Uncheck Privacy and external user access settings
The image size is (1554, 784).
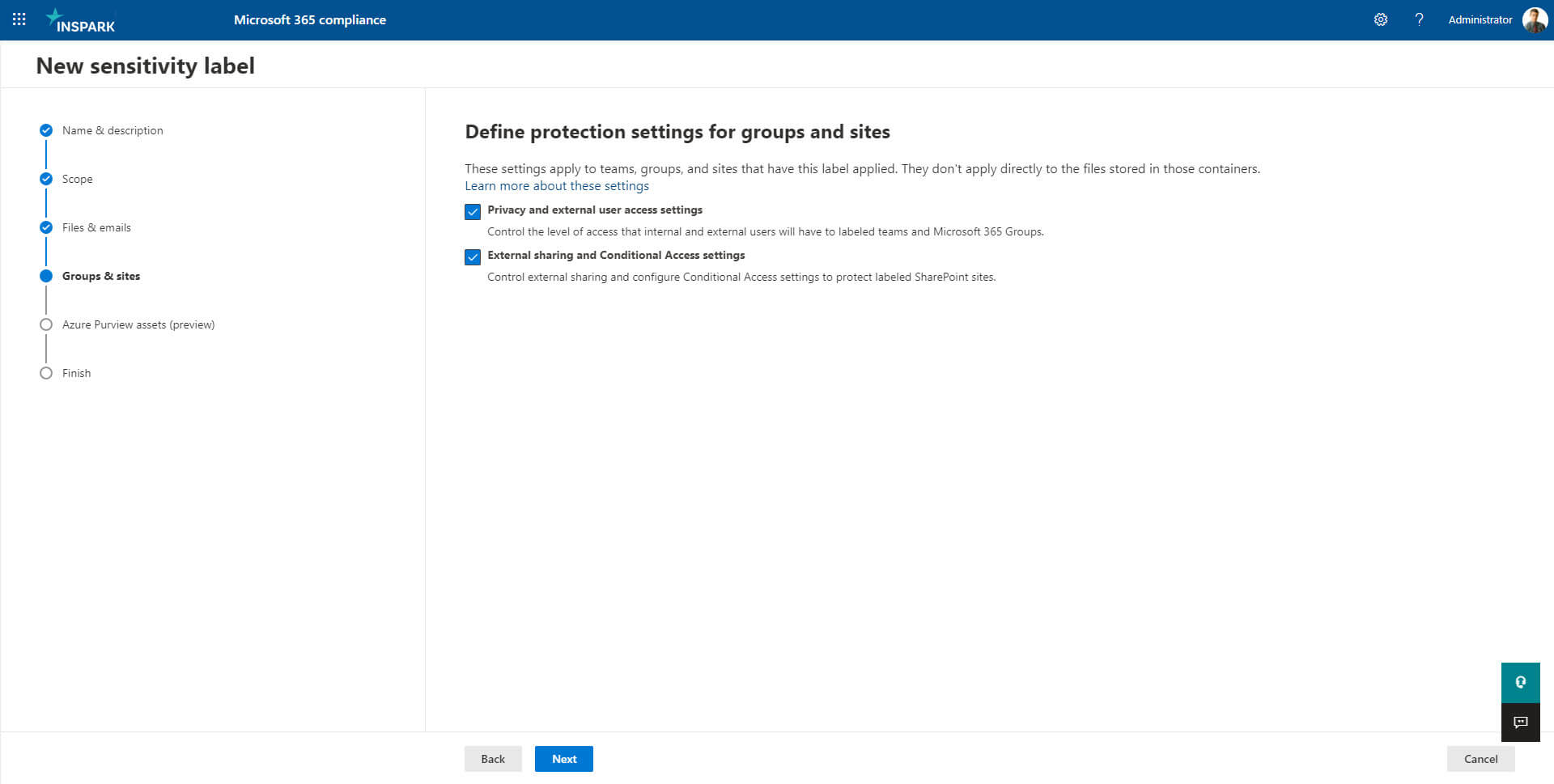pos(473,212)
